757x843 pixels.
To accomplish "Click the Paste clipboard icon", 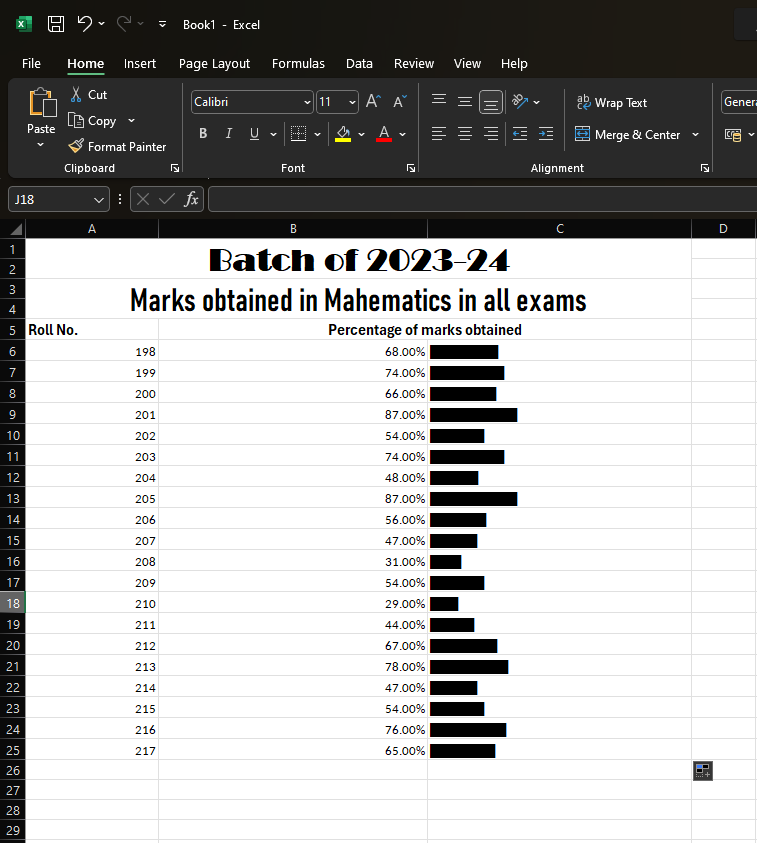I will tap(42, 102).
